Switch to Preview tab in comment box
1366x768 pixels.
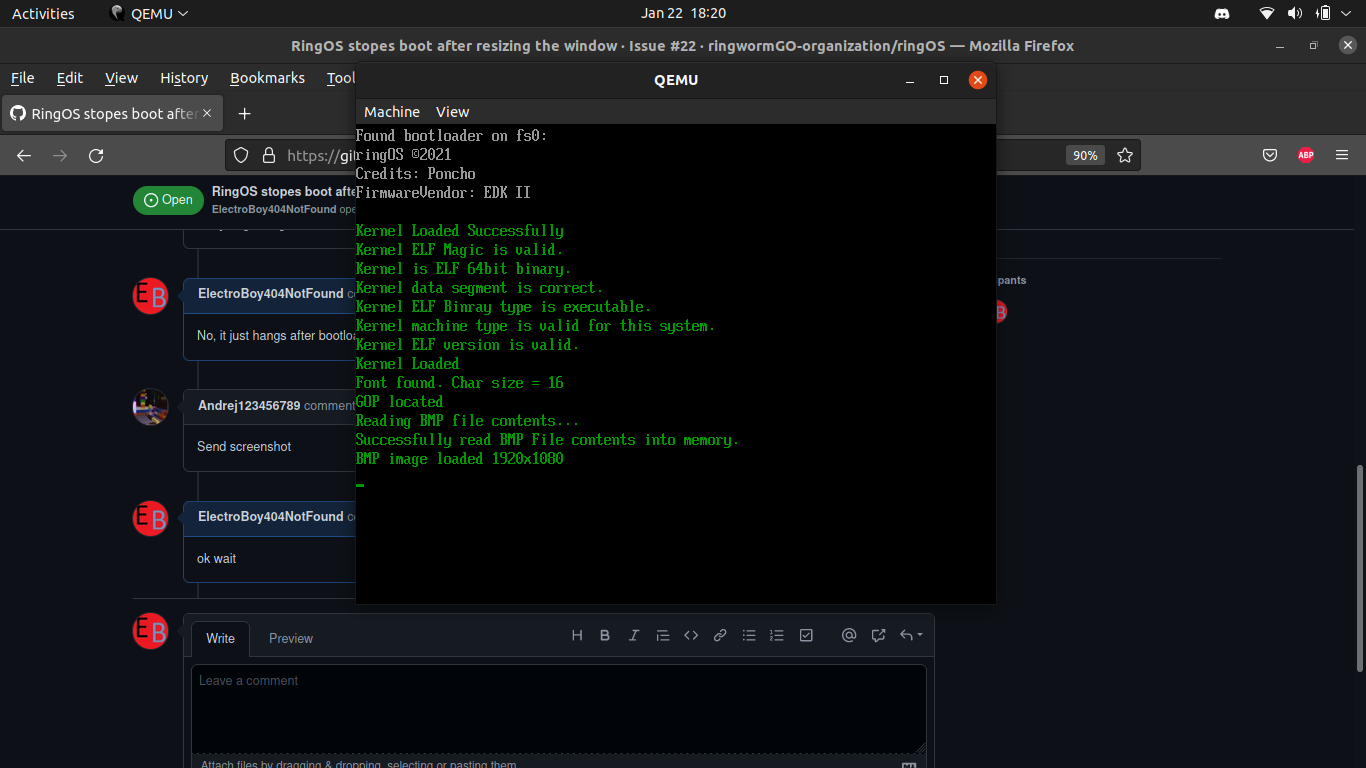(x=291, y=638)
